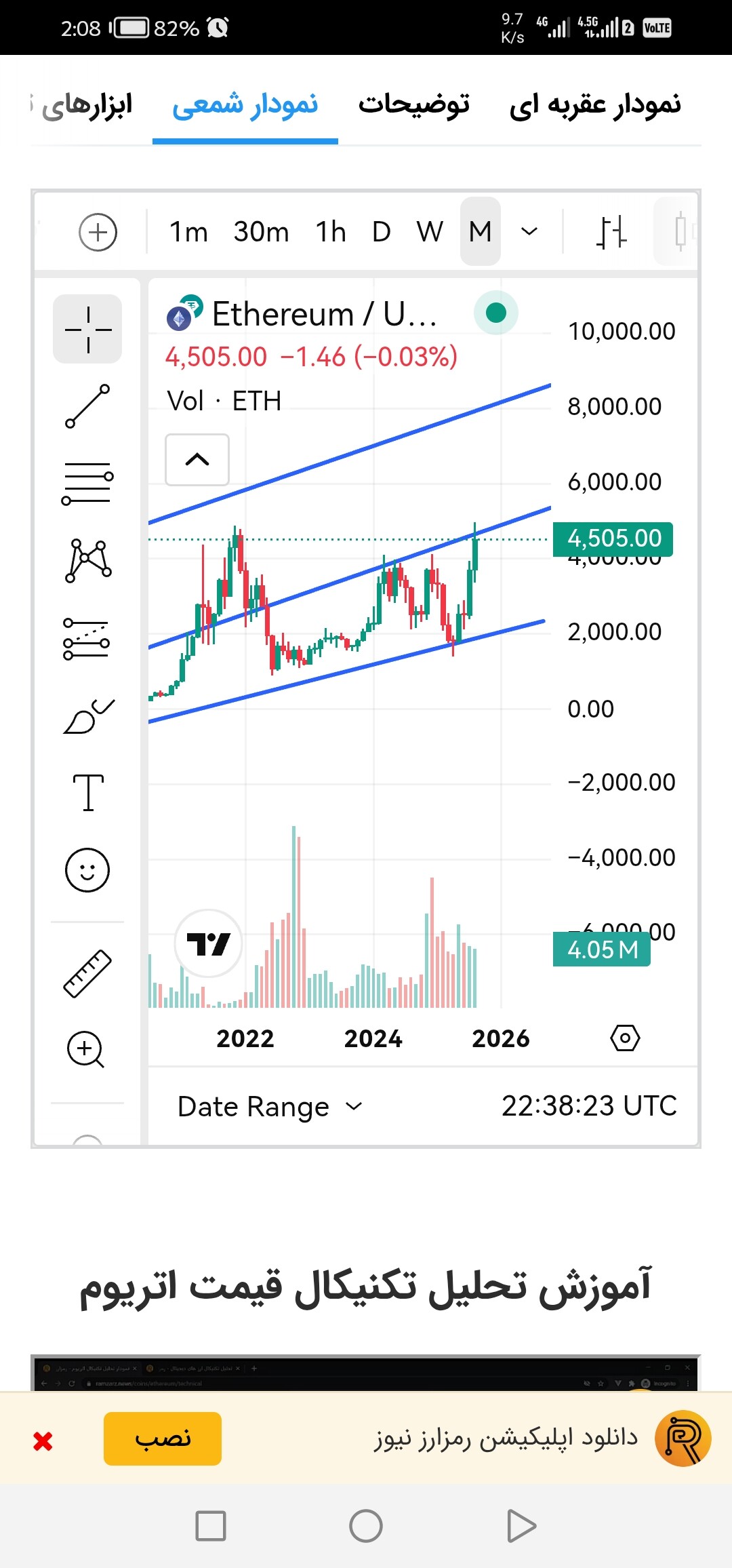
Task: Switch chart to the 1h timeframe
Action: pyautogui.click(x=331, y=232)
